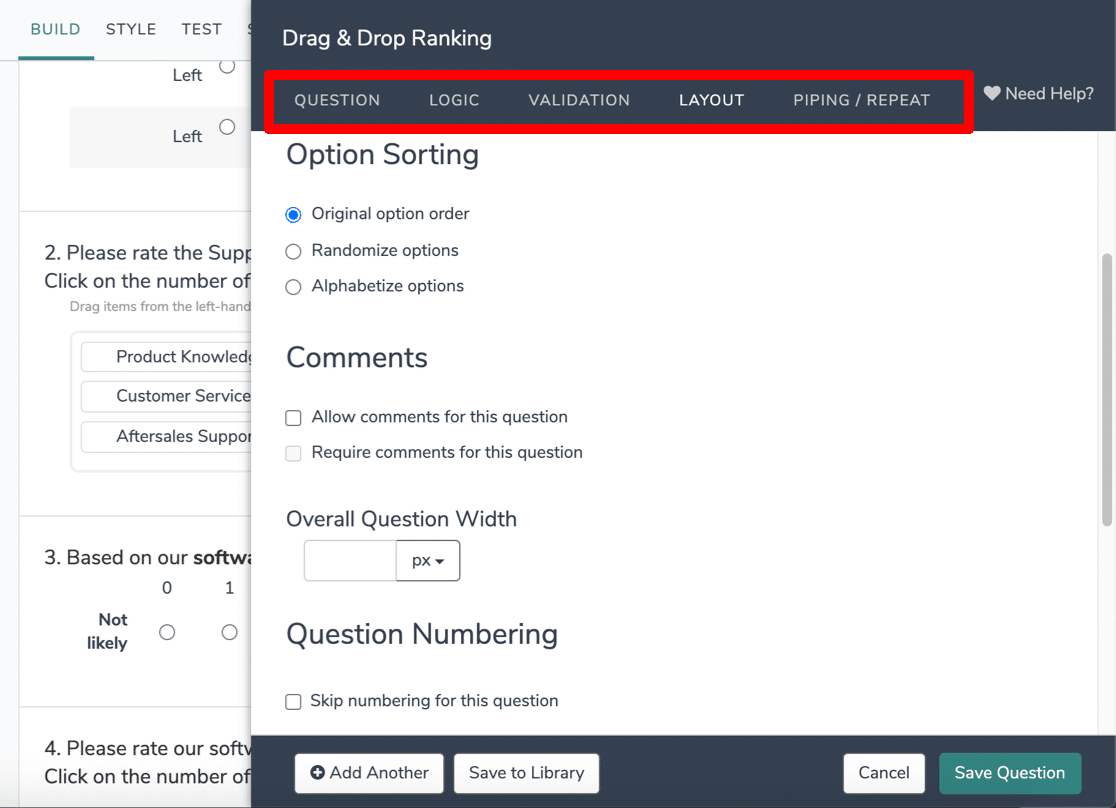Open the STYLE tab

click(131, 29)
